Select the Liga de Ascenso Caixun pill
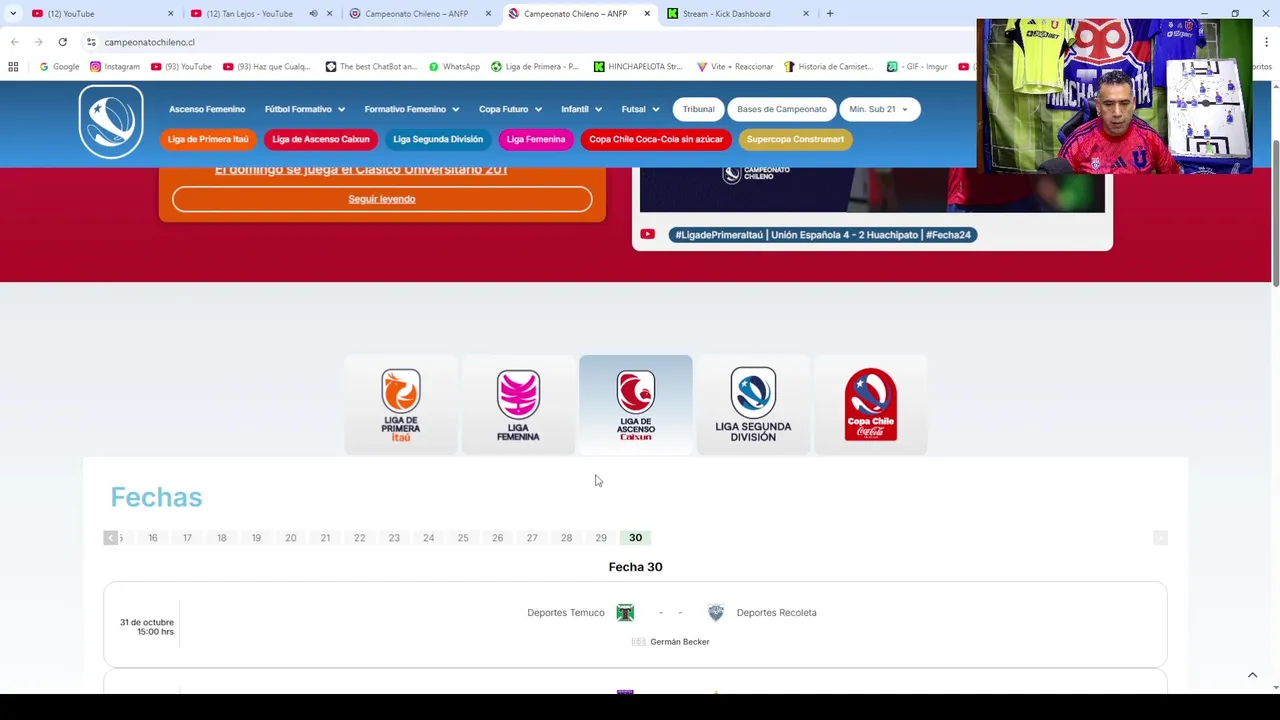 pyautogui.click(x=321, y=139)
